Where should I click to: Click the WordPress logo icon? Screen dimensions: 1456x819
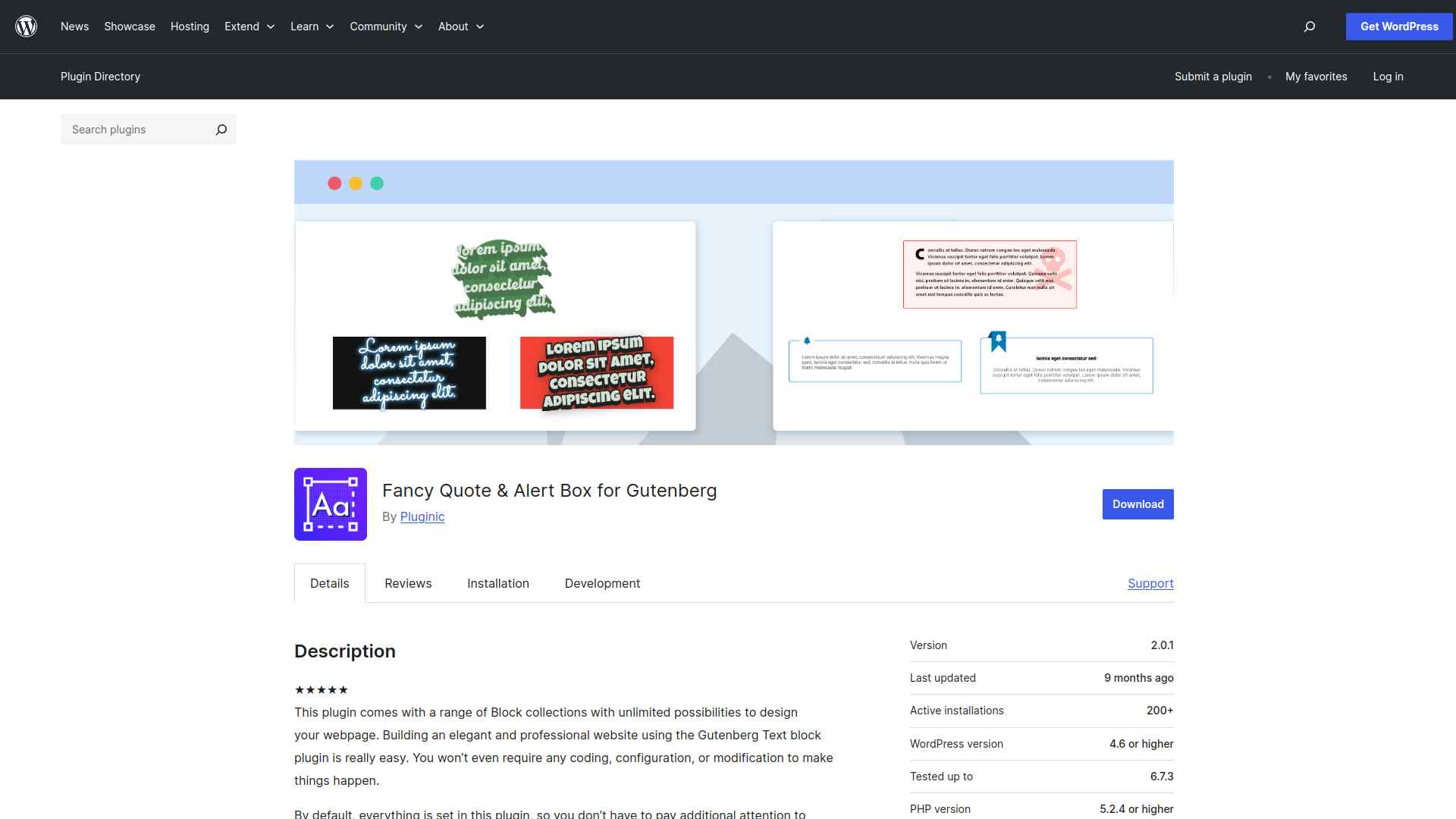(27, 27)
